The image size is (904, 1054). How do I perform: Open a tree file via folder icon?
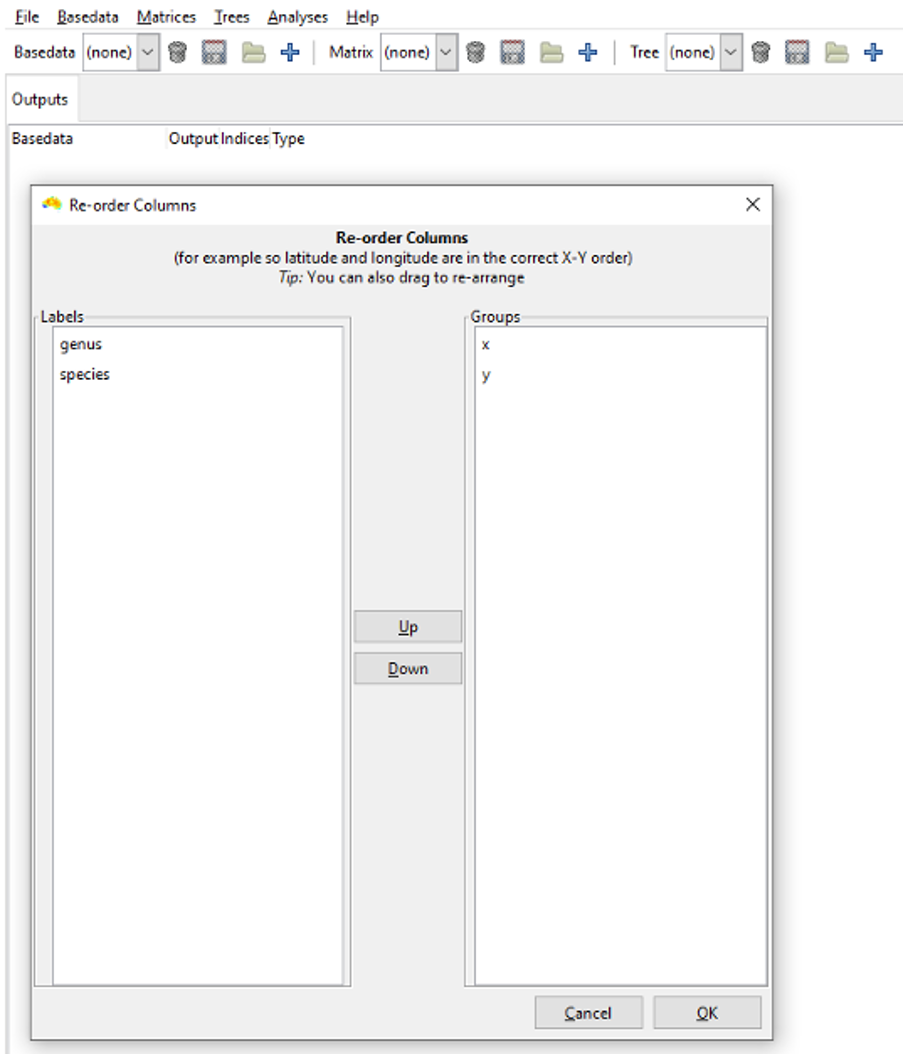click(836, 52)
